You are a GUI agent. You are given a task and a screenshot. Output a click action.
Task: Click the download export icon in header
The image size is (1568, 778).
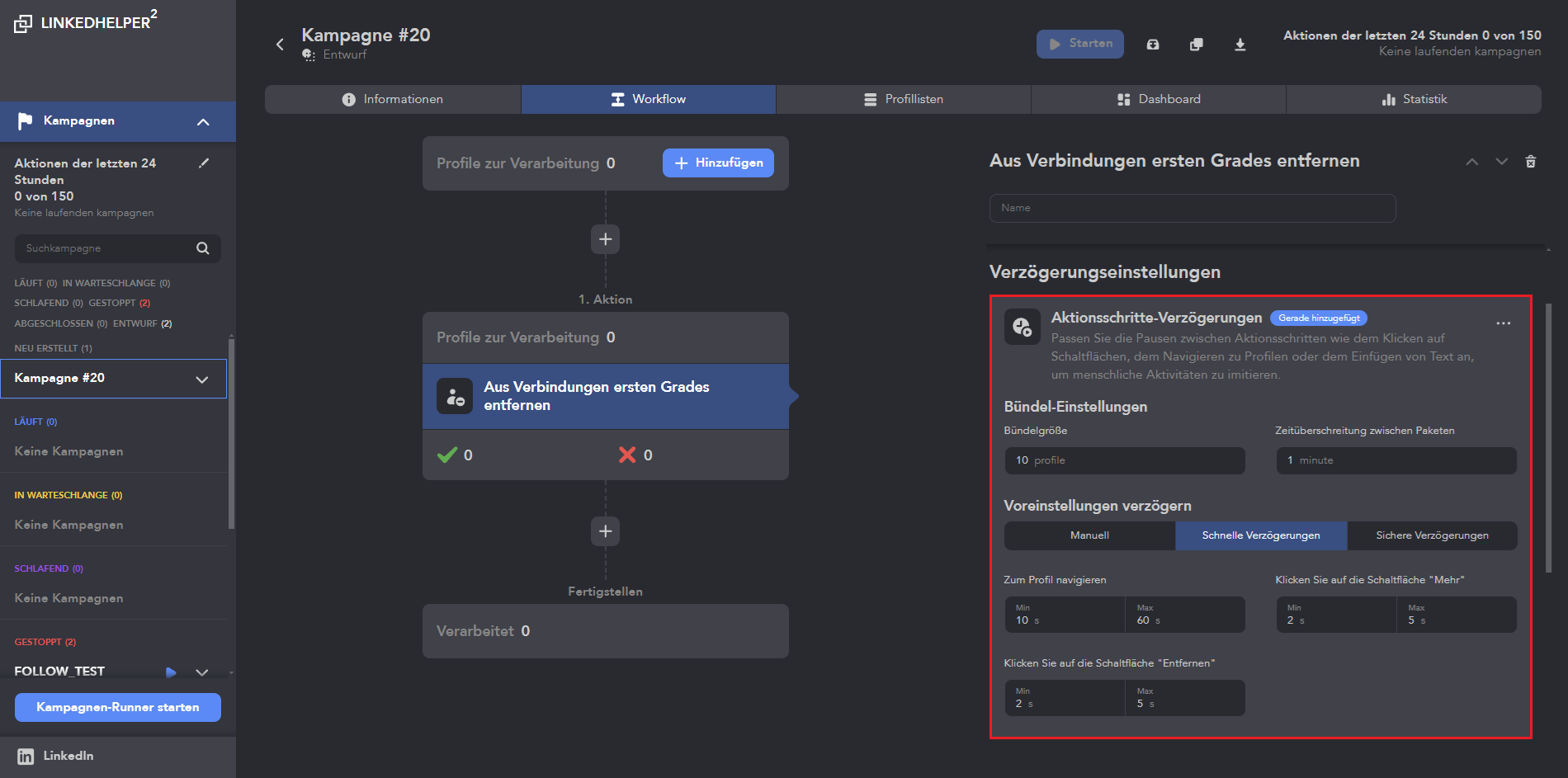[1240, 45]
